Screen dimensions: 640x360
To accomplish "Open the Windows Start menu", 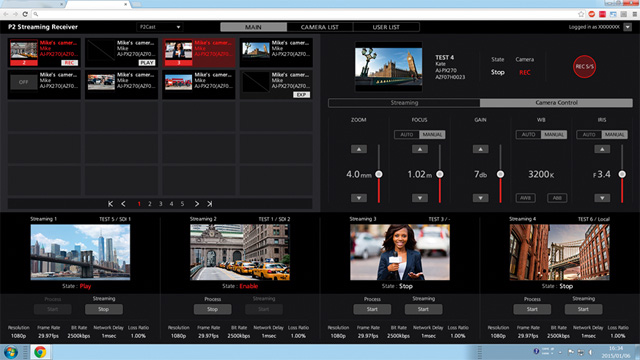I will point(10,352).
